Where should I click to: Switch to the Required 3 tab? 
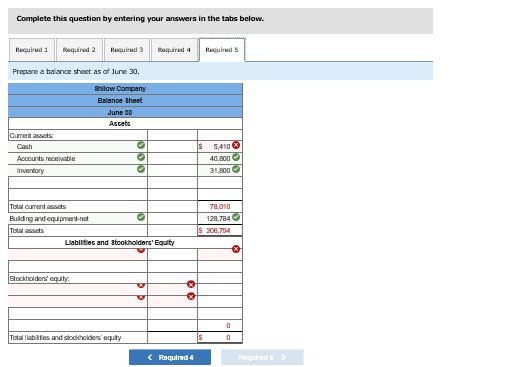[x=127, y=50]
